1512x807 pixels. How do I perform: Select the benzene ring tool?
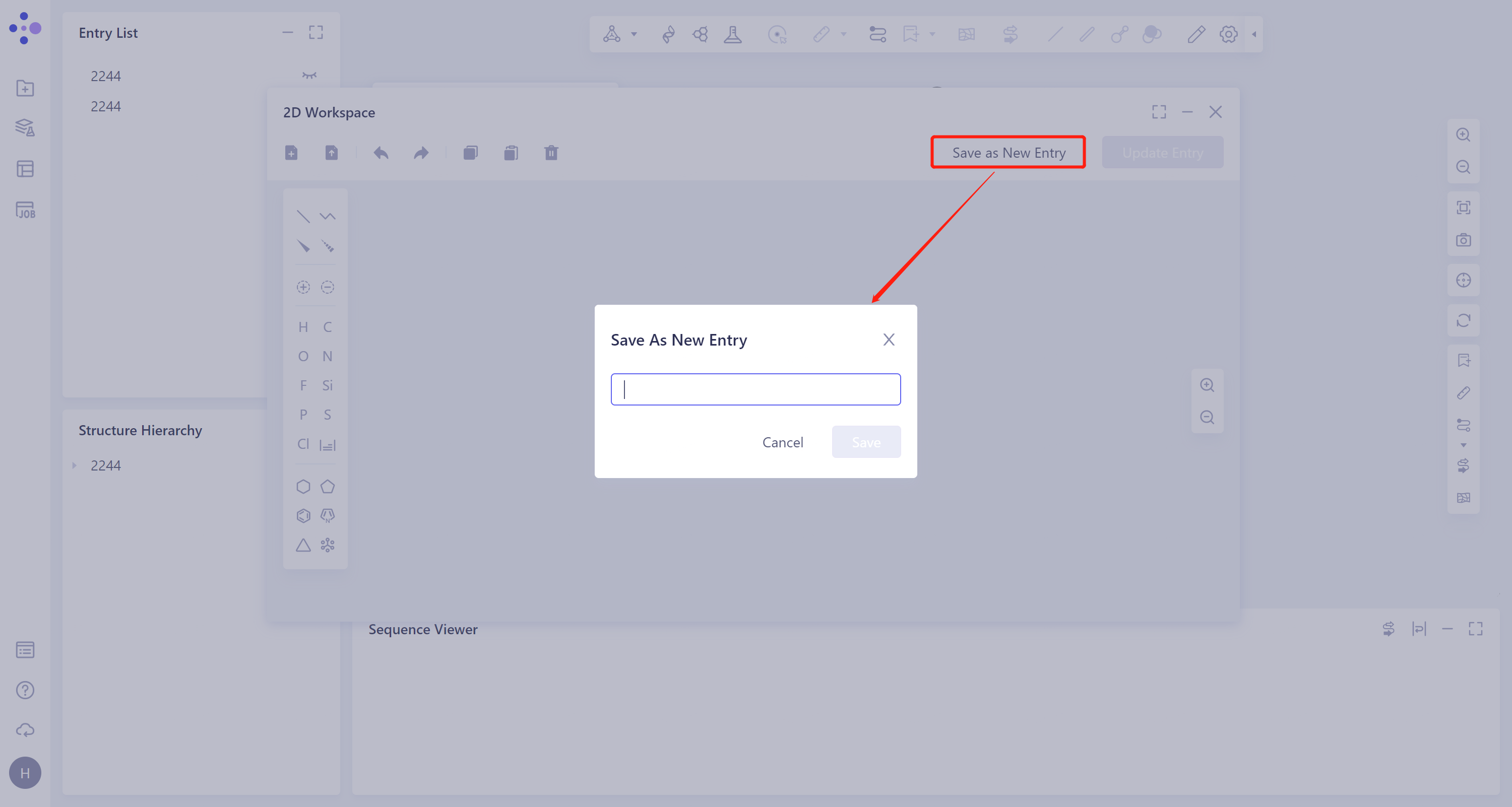tap(303, 515)
